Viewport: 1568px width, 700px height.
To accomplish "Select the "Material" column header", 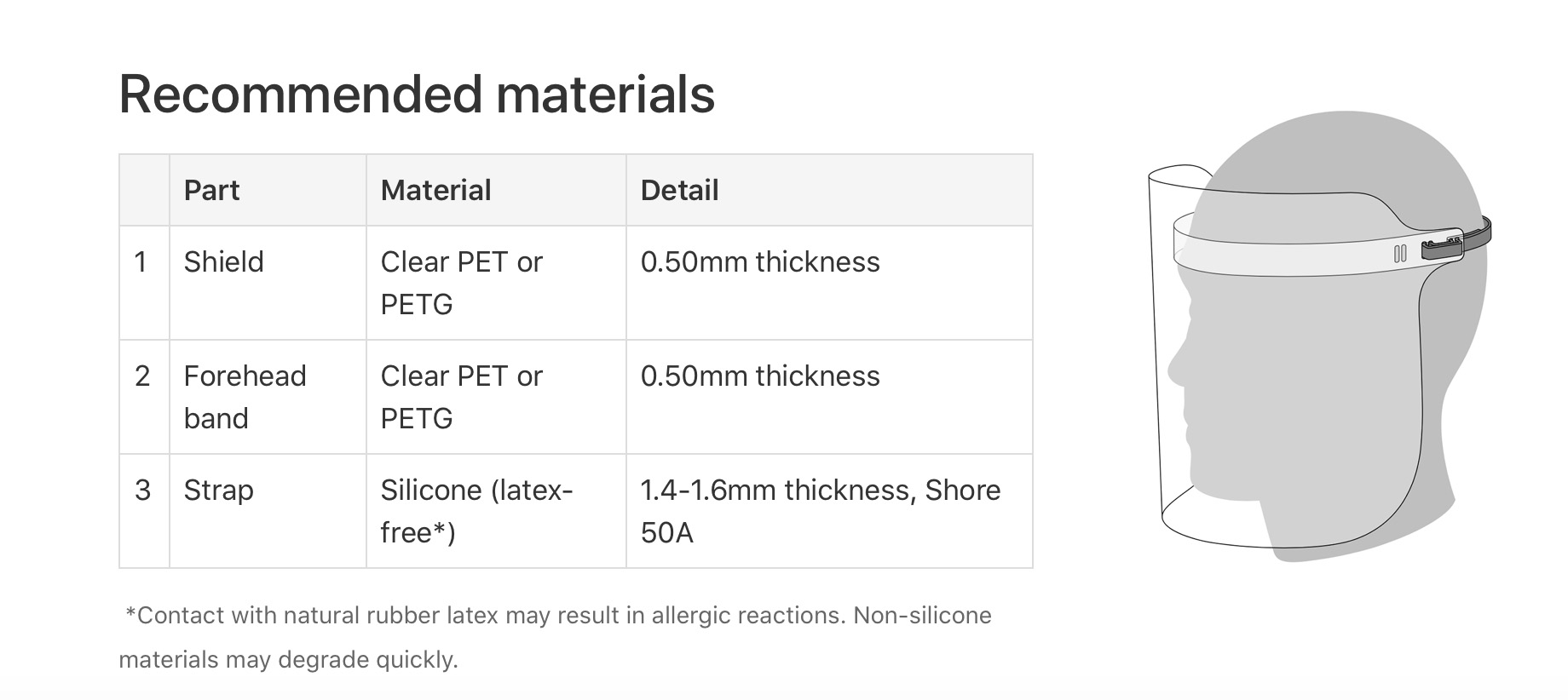I will [x=435, y=190].
